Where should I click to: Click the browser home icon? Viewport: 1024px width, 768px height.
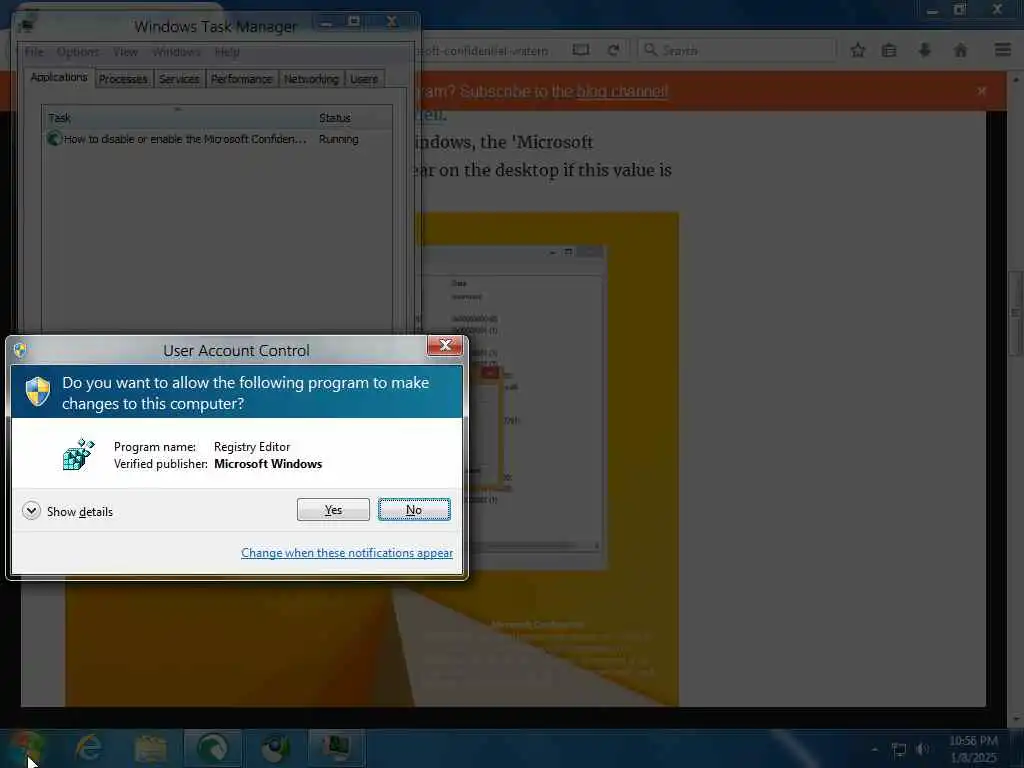[x=961, y=50]
